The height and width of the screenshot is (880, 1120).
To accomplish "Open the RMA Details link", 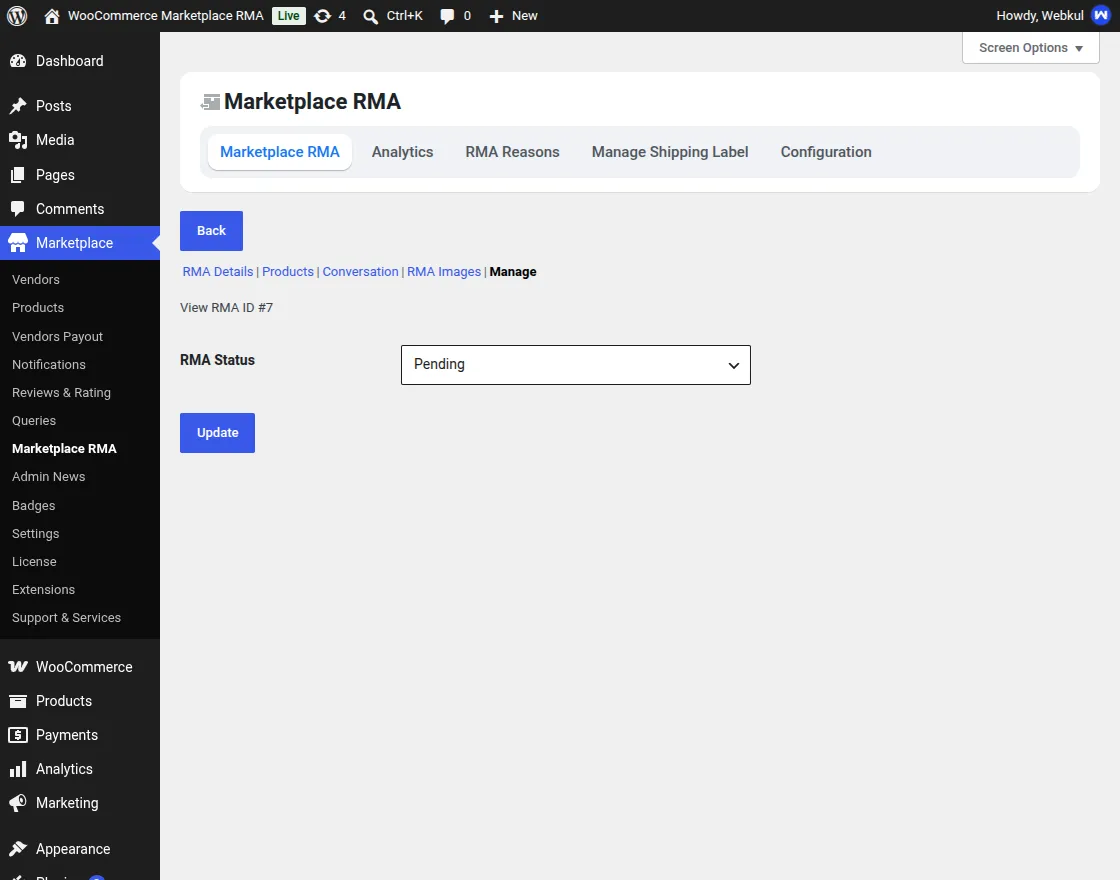I will point(218,272).
